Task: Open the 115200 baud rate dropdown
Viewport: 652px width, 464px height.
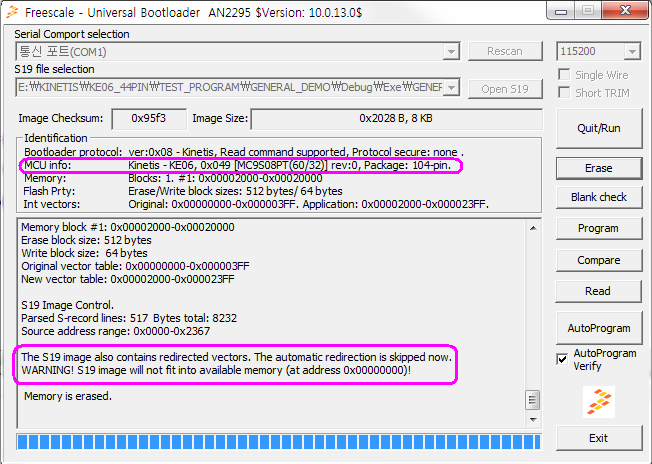Action: point(632,52)
